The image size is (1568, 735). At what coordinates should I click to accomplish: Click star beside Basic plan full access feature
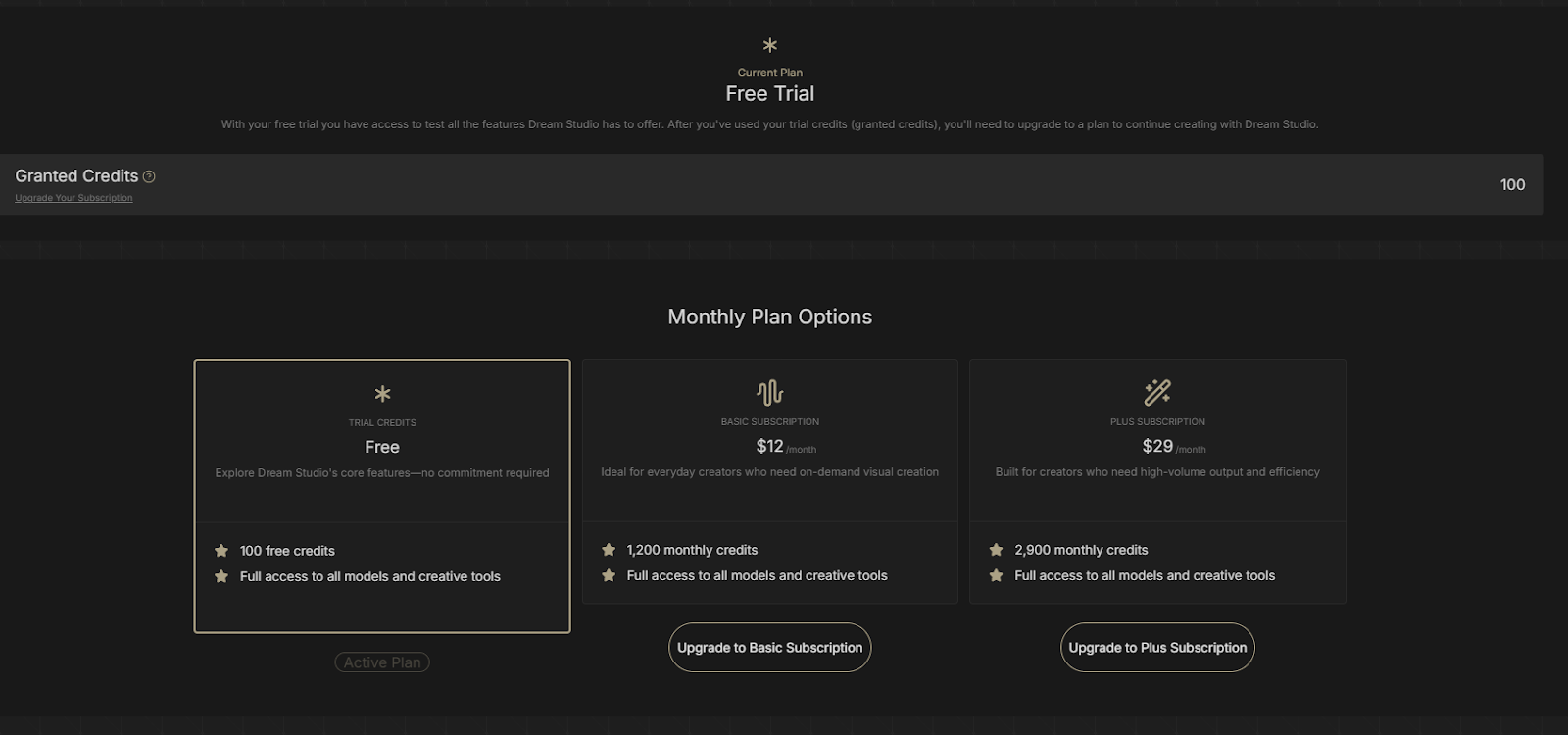click(609, 575)
